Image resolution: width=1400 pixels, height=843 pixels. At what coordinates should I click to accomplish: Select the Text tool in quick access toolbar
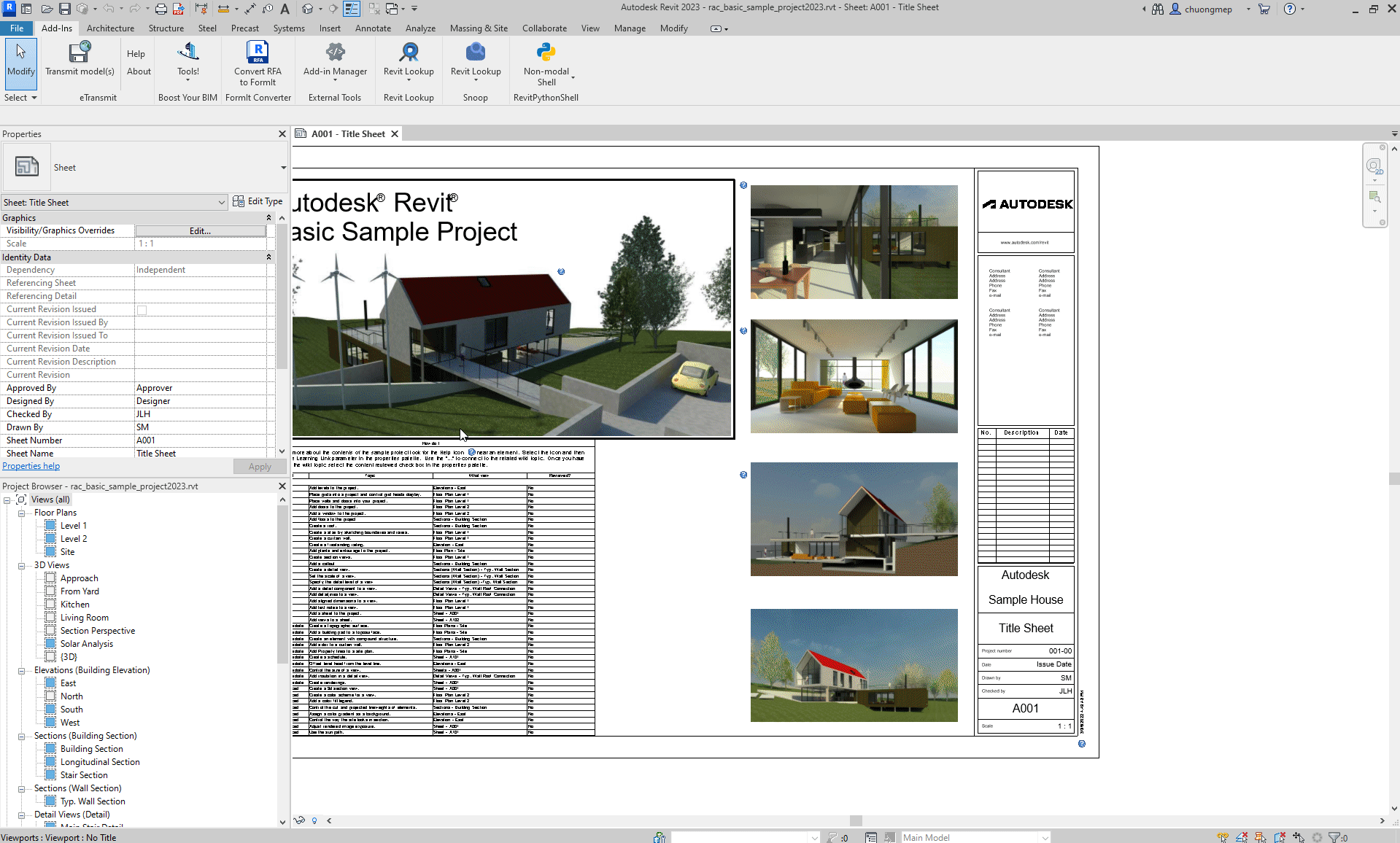click(285, 9)
